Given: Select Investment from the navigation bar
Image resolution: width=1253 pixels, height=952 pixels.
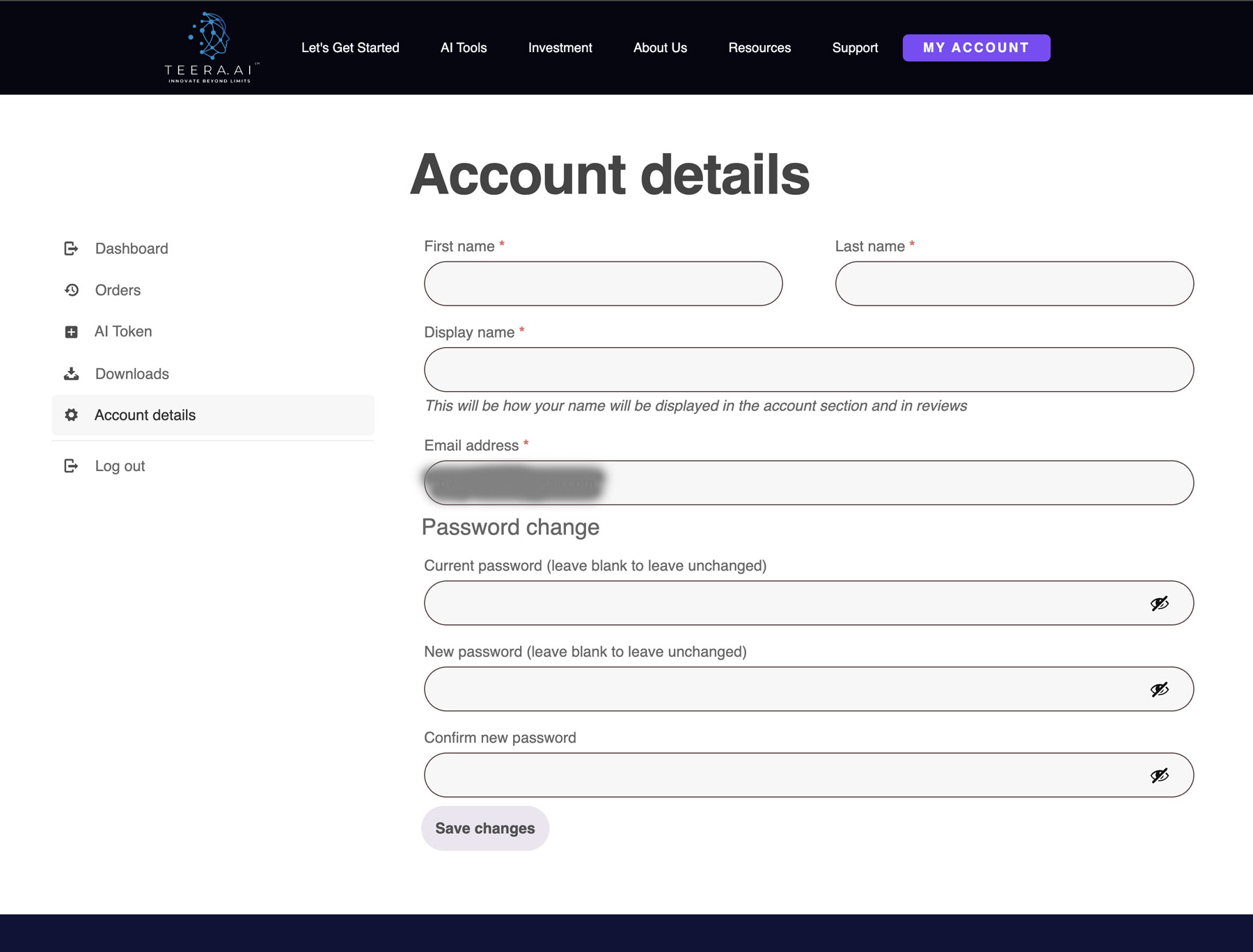Looking at the screenshot, I should point(560,47).
